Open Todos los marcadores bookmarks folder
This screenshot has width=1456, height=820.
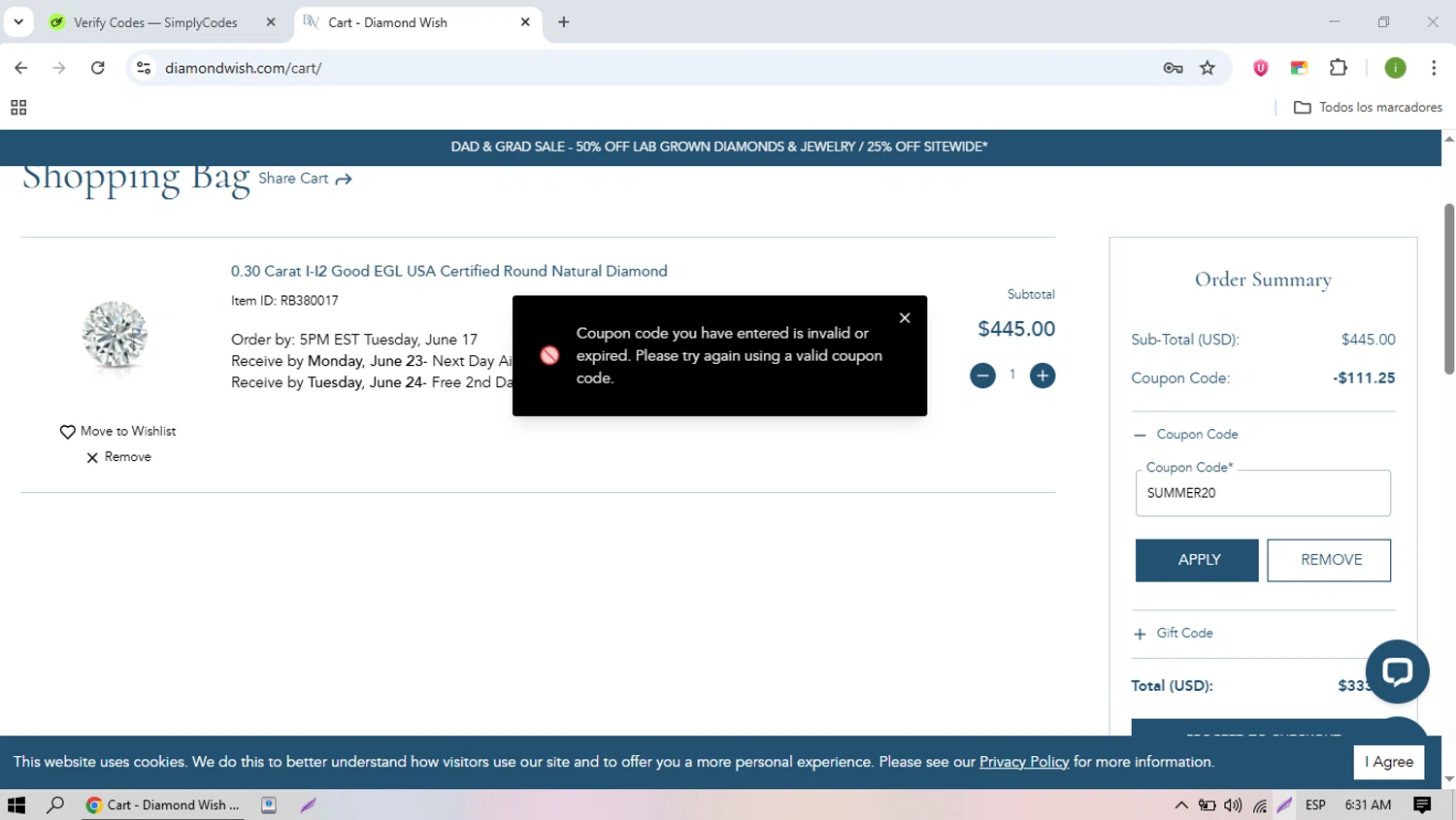pos(1368,108)
